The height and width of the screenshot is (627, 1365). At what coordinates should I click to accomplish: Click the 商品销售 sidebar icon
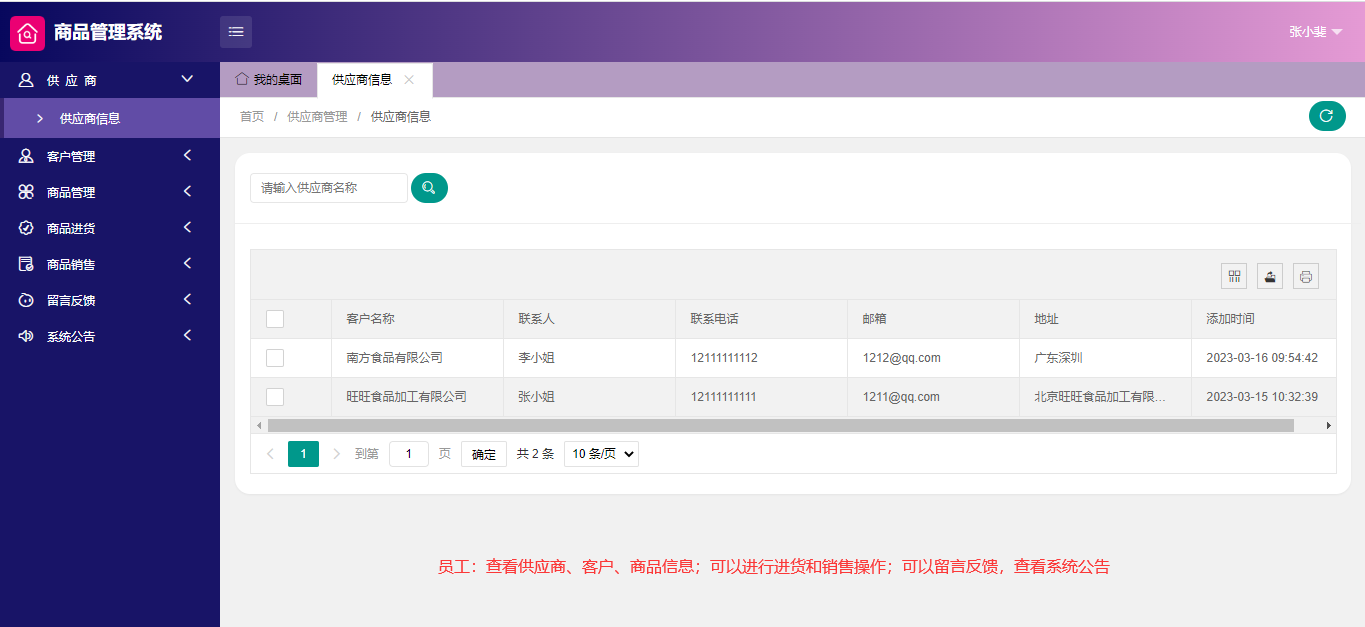pos(26,264)
